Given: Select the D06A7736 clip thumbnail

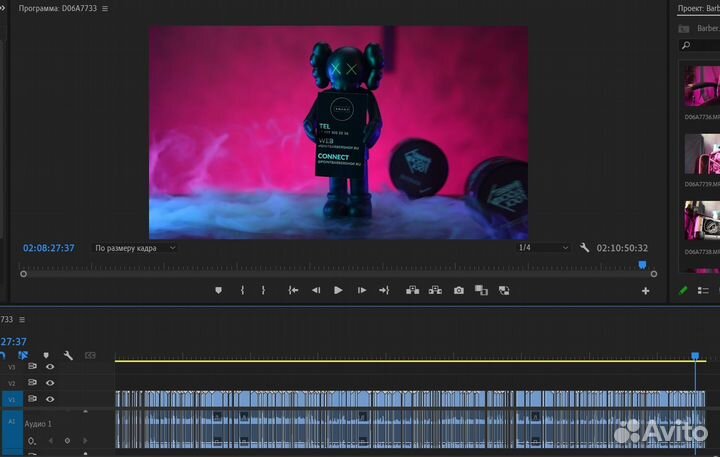Looking at the screenshot, I should (x=699, y=86).
